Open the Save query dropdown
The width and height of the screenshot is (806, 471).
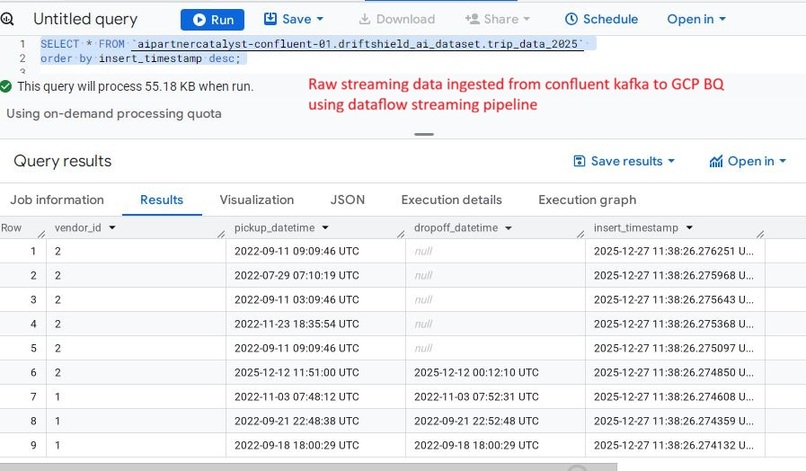(294, 19)
